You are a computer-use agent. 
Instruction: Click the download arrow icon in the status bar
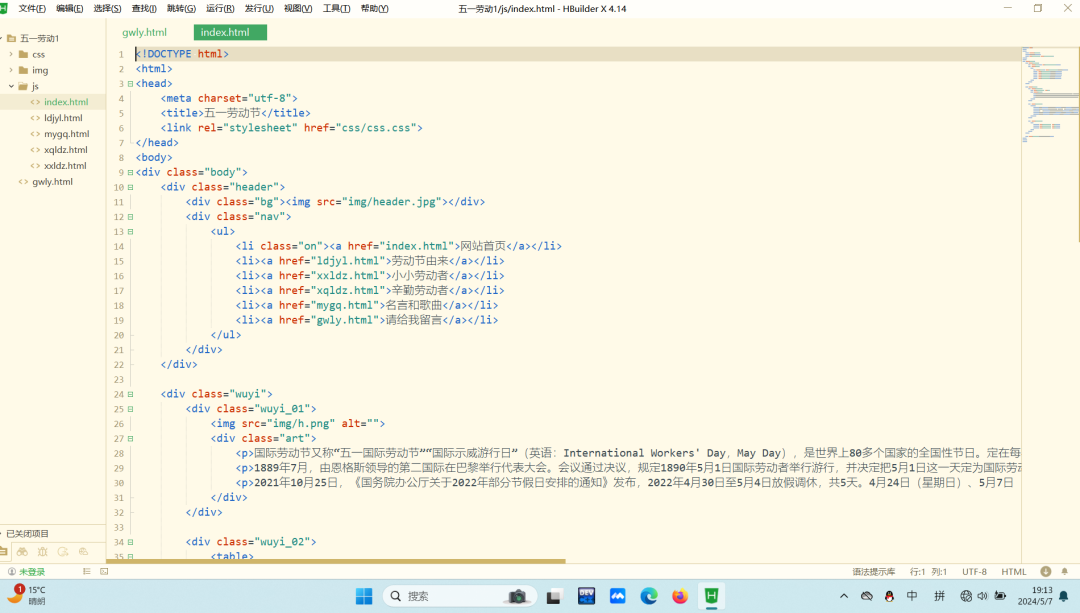pos(1046,572)
